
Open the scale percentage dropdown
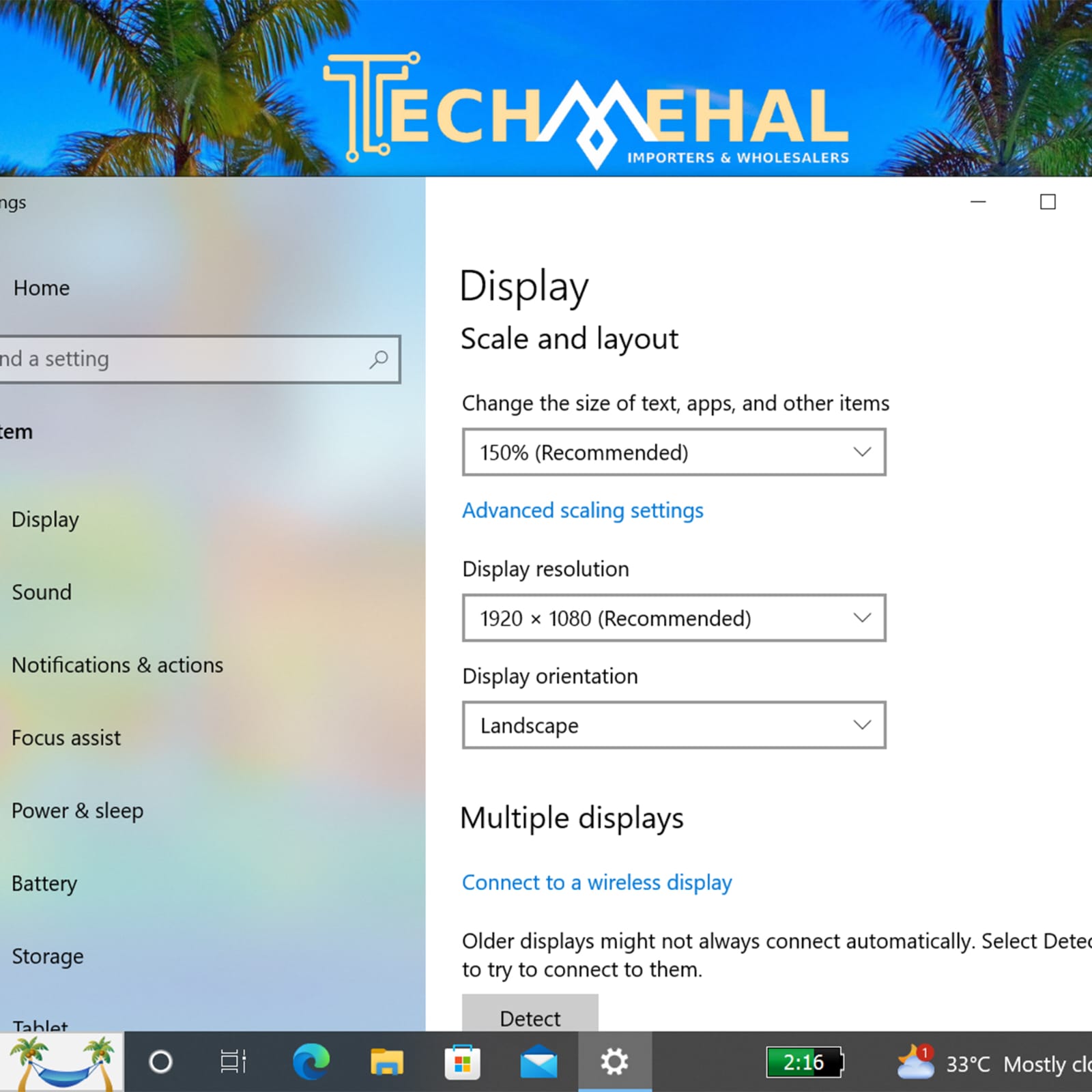[674, 452]
